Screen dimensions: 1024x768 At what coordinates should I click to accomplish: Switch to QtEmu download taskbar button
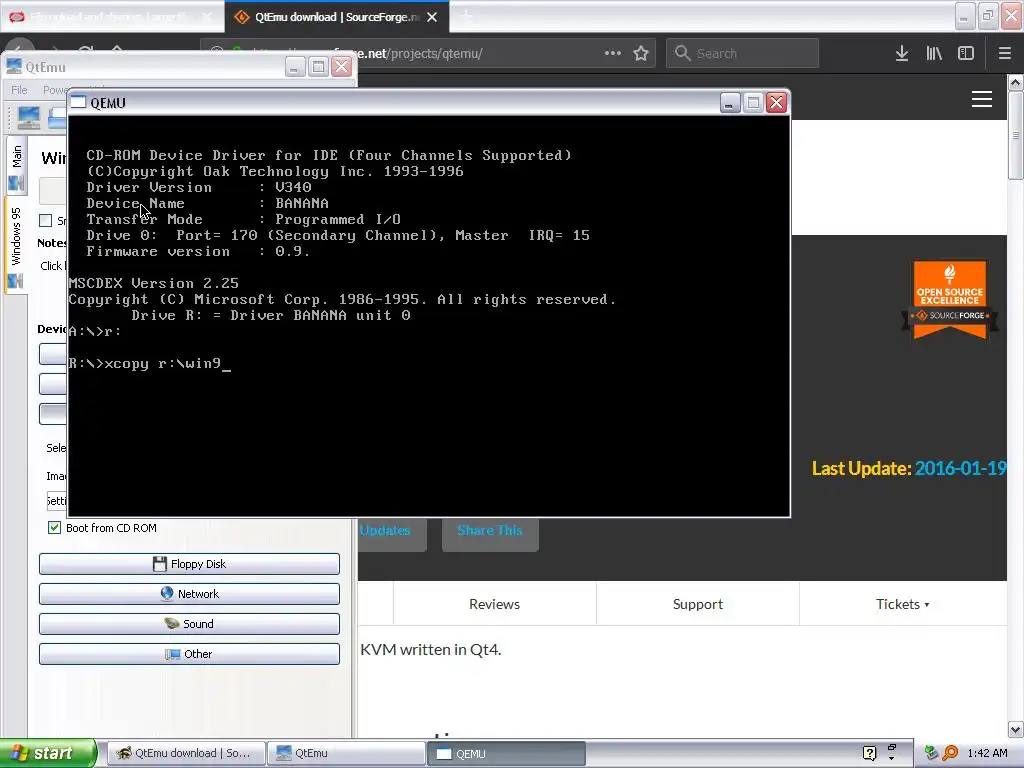[186, 753]
